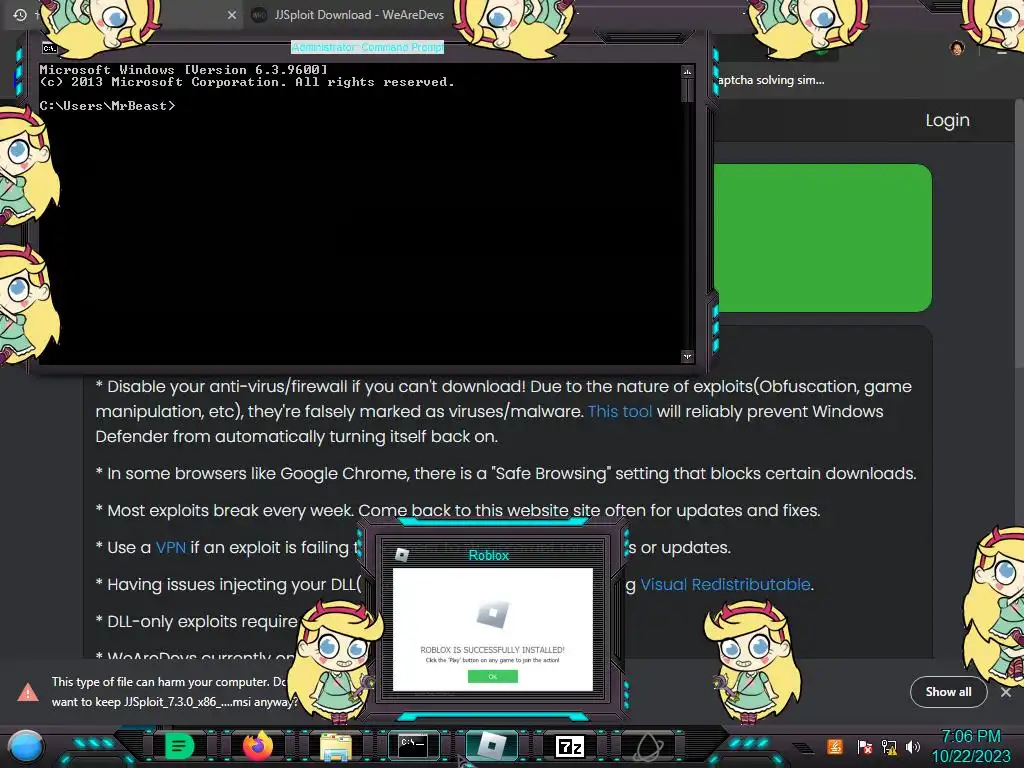Open 7-Zip from the taskbar

[x=569, y=746]
